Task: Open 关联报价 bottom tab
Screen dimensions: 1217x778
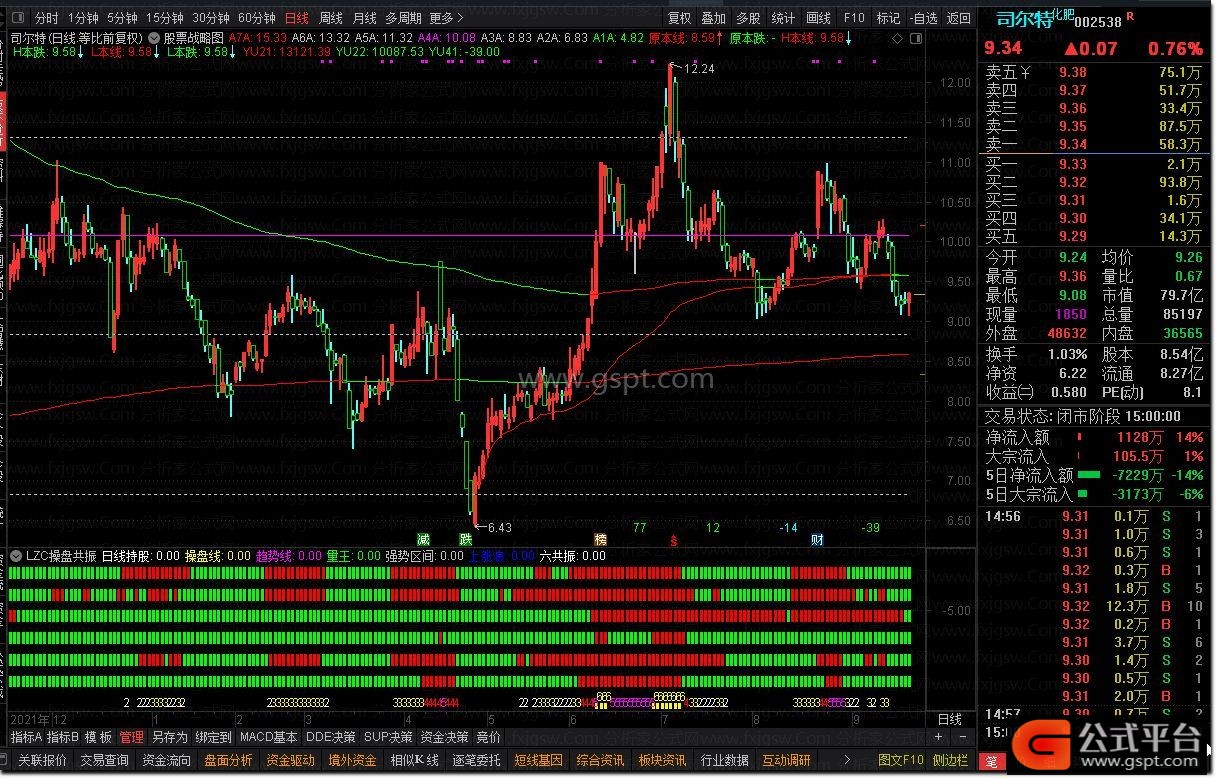Action: point(43,760)
